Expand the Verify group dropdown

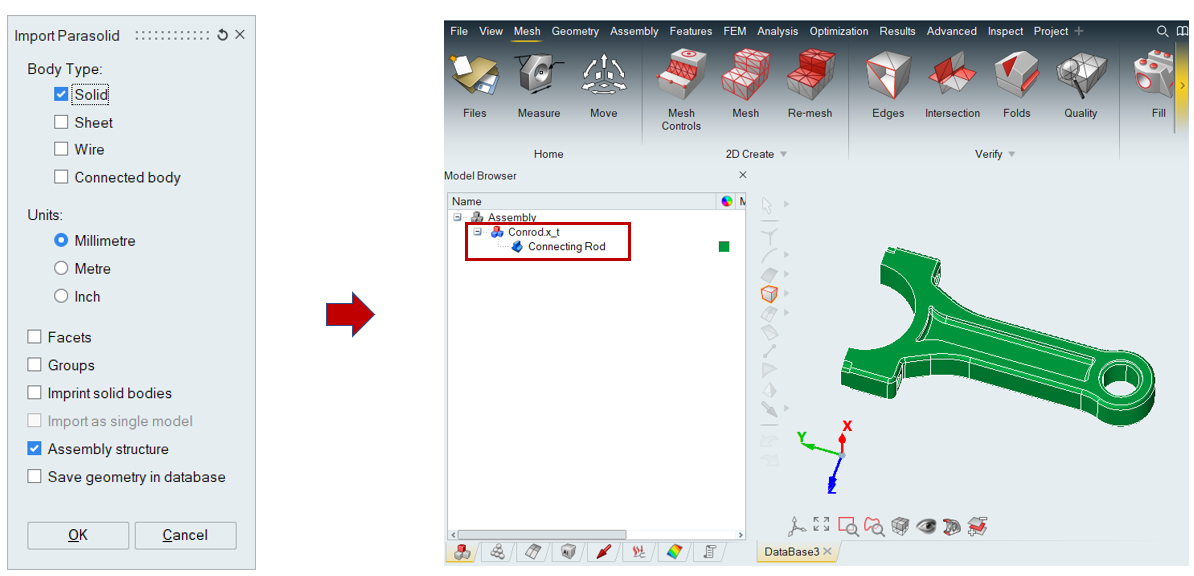pos(1012,154)
